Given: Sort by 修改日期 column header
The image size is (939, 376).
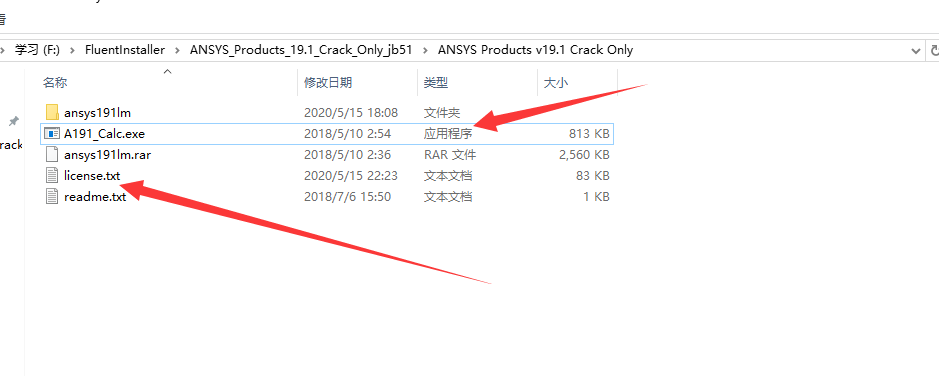Looking at the screenshot, I should [x=328, y=83].
